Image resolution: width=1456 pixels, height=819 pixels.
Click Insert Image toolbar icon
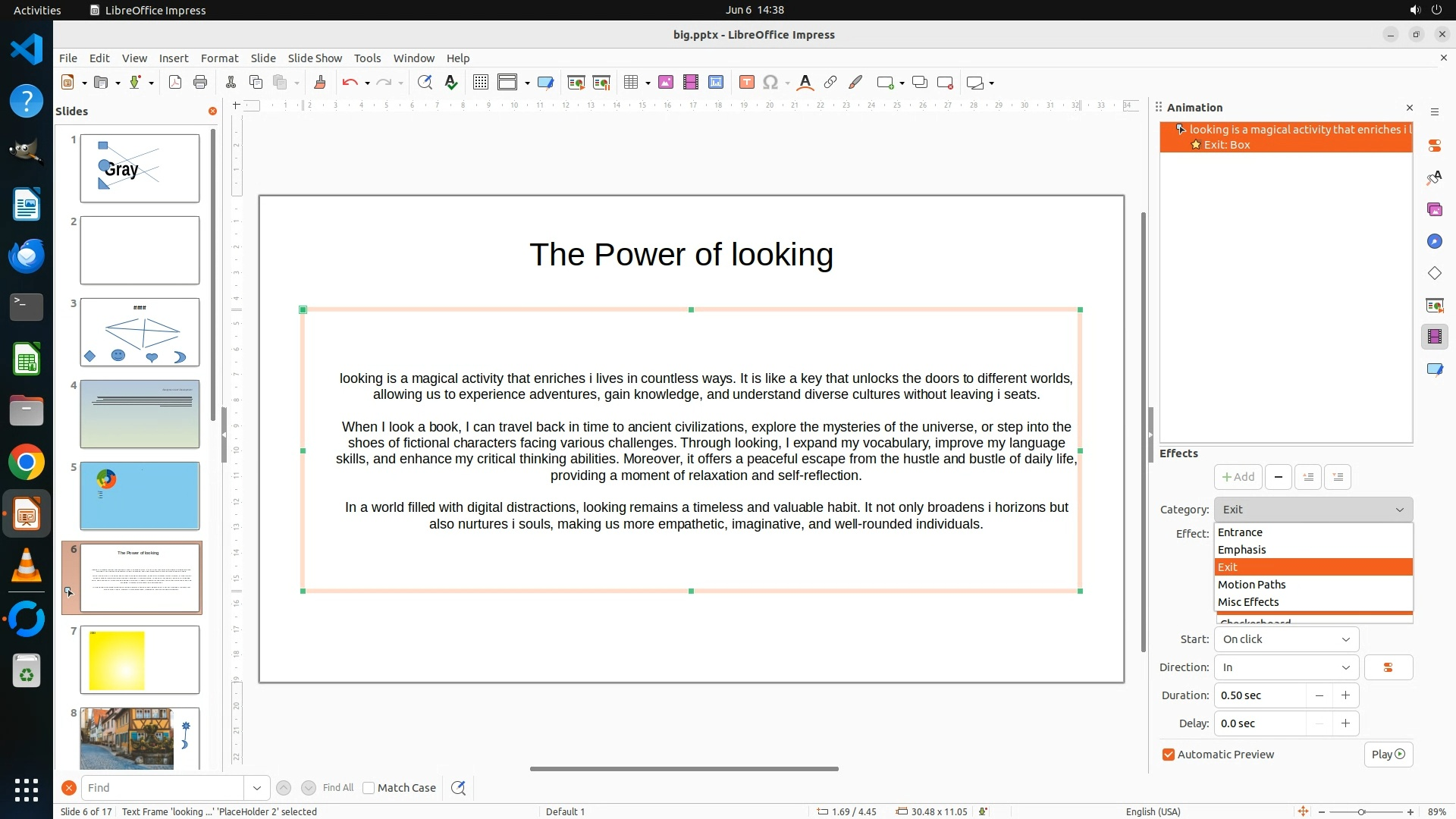(x=666, y=83)
